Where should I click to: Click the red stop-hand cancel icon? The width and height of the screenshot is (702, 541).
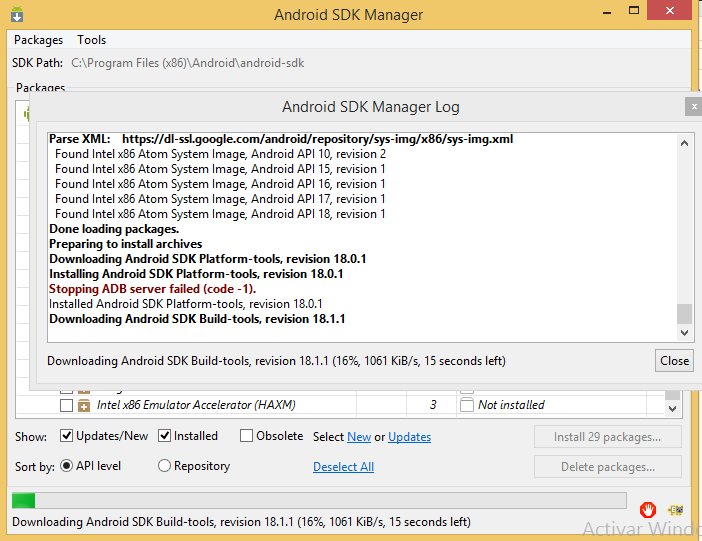tap(647, 509)
